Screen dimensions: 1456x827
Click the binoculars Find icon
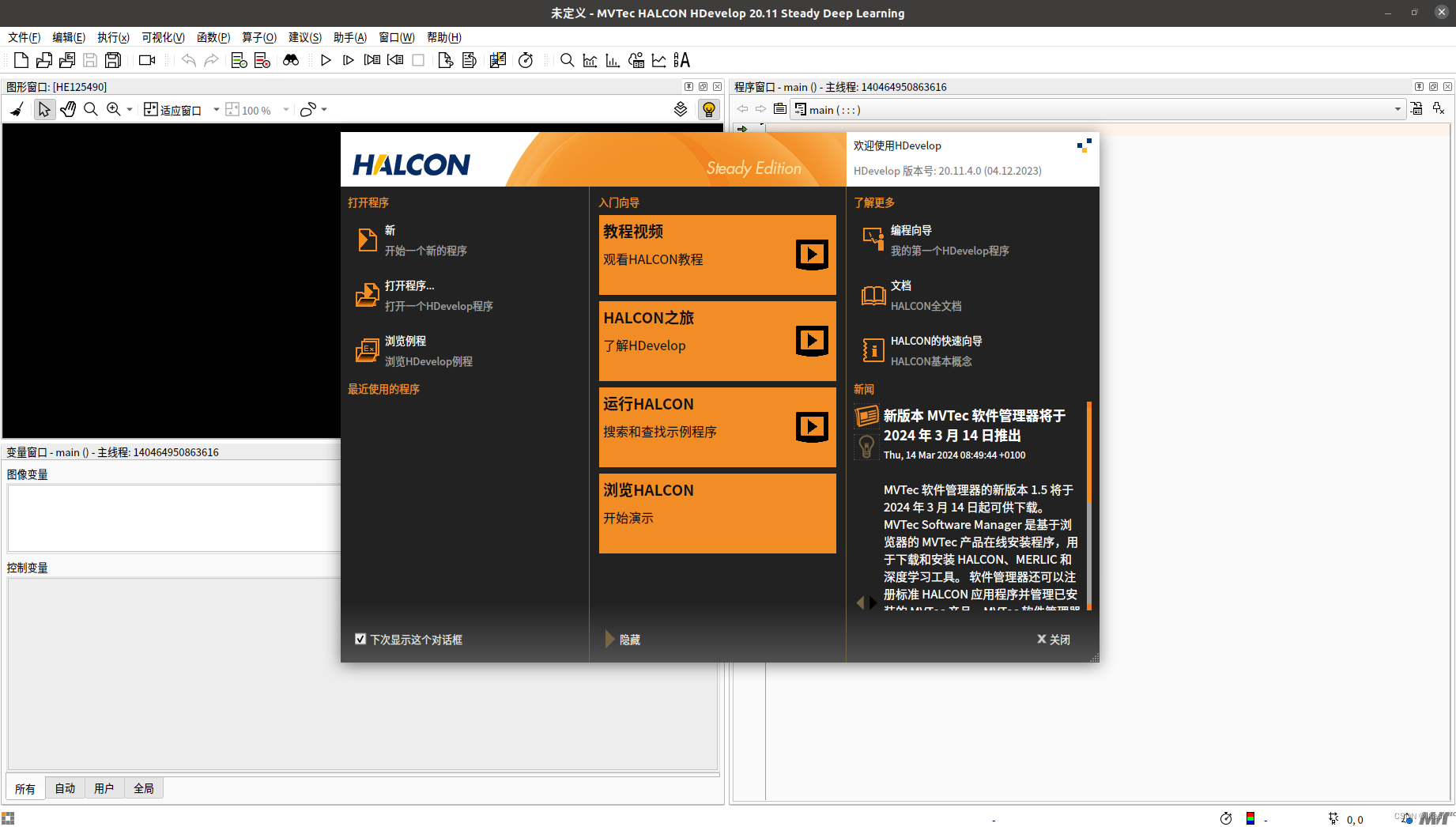click(291, 60)
